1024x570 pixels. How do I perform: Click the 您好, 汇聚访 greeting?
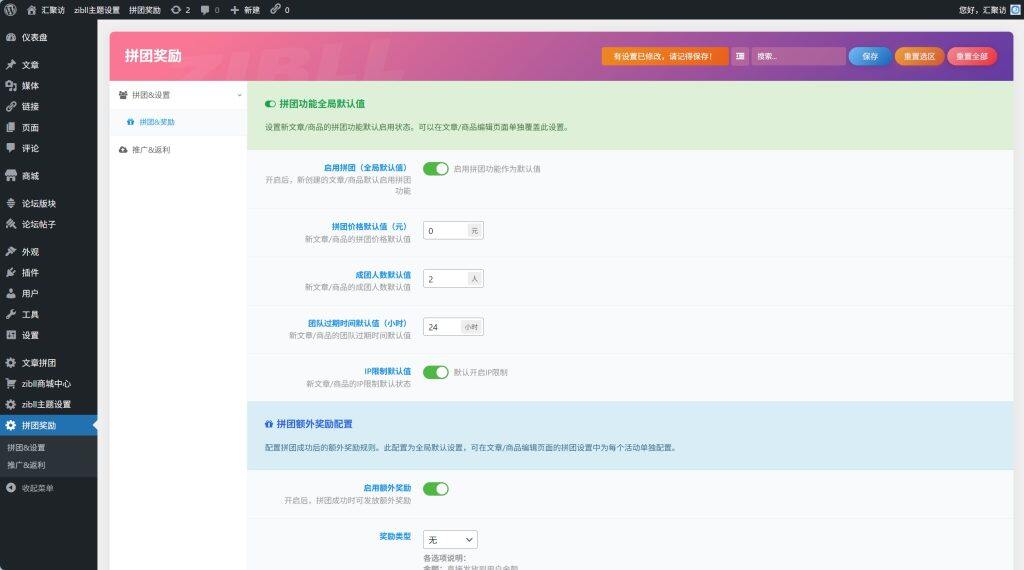pyautogui.click(x=982, y=10)
